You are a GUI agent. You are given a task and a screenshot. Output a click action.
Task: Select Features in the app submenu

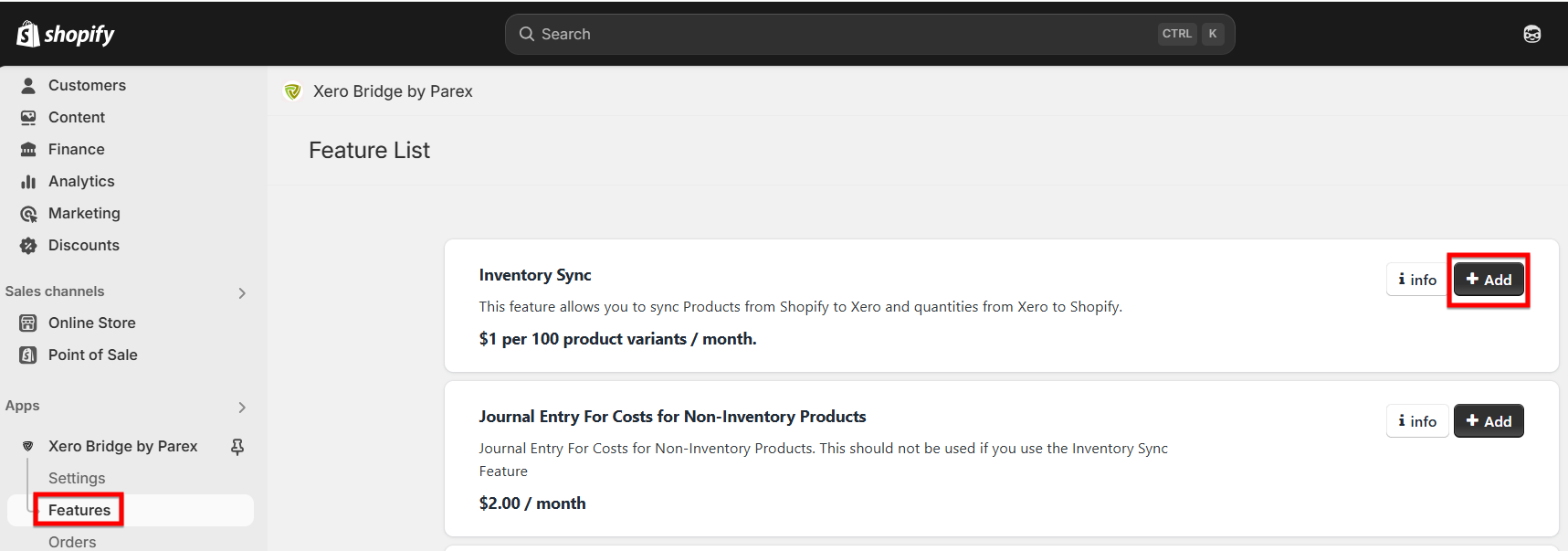[79, 510]
